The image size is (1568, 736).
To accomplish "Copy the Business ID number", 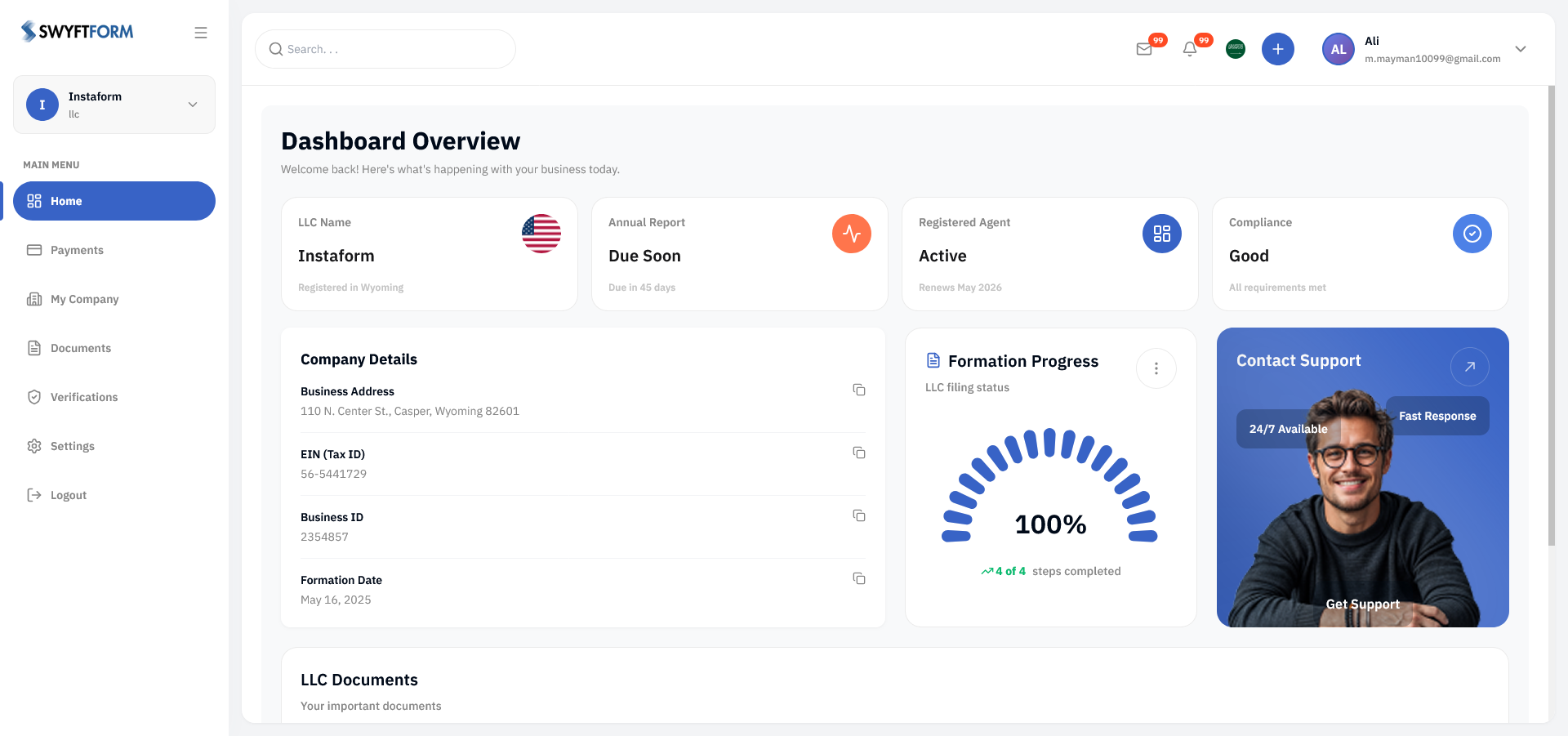I will click(x=859, y=515).
